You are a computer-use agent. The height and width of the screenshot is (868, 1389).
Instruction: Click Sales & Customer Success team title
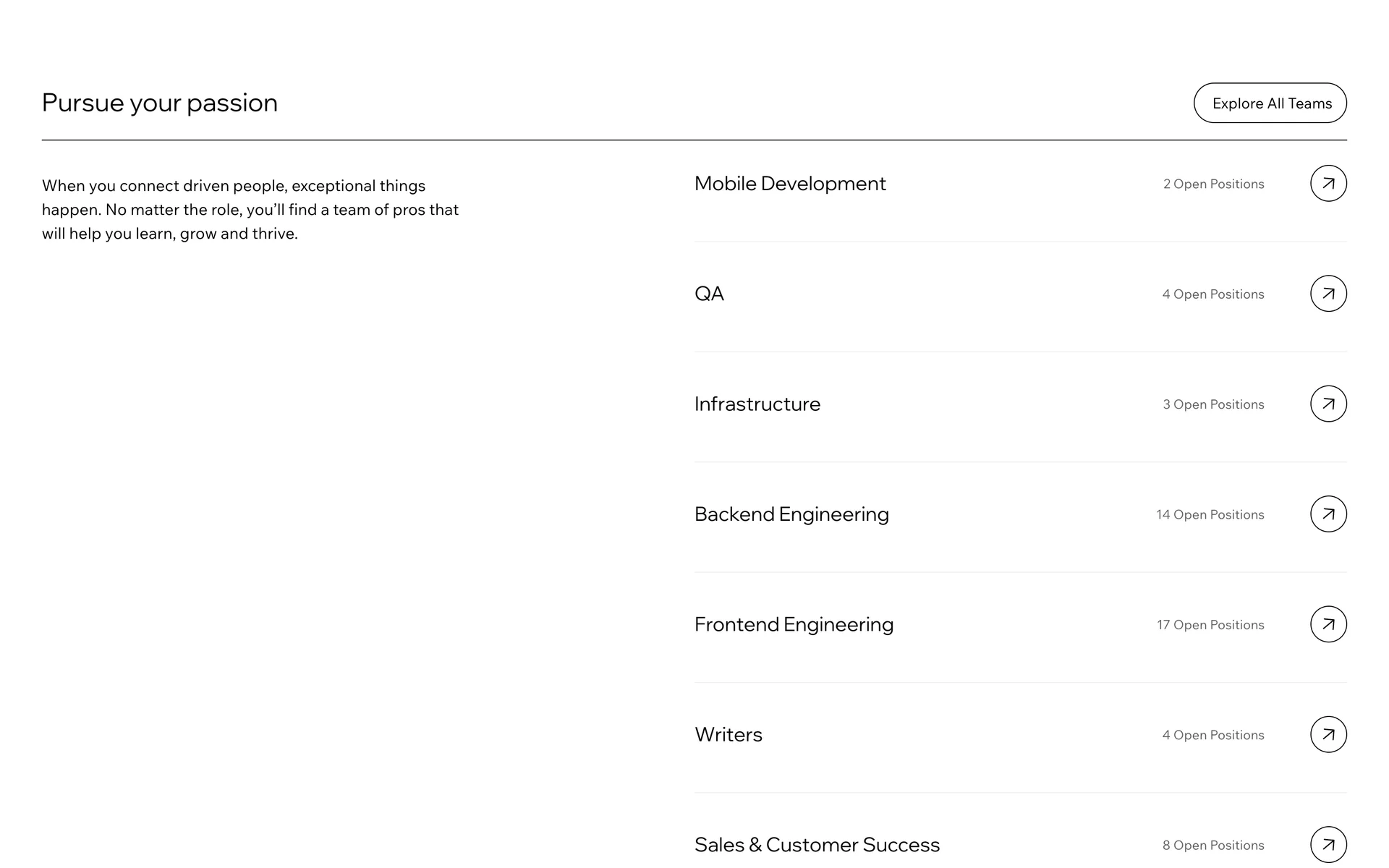tap(817, 845)
